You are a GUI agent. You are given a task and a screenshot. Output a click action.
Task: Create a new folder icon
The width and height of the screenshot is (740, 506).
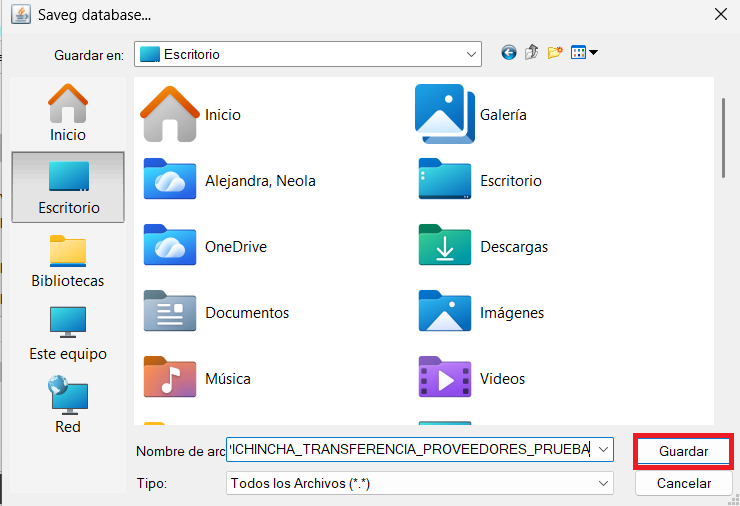pyautogui.click(x=555, y=52)
